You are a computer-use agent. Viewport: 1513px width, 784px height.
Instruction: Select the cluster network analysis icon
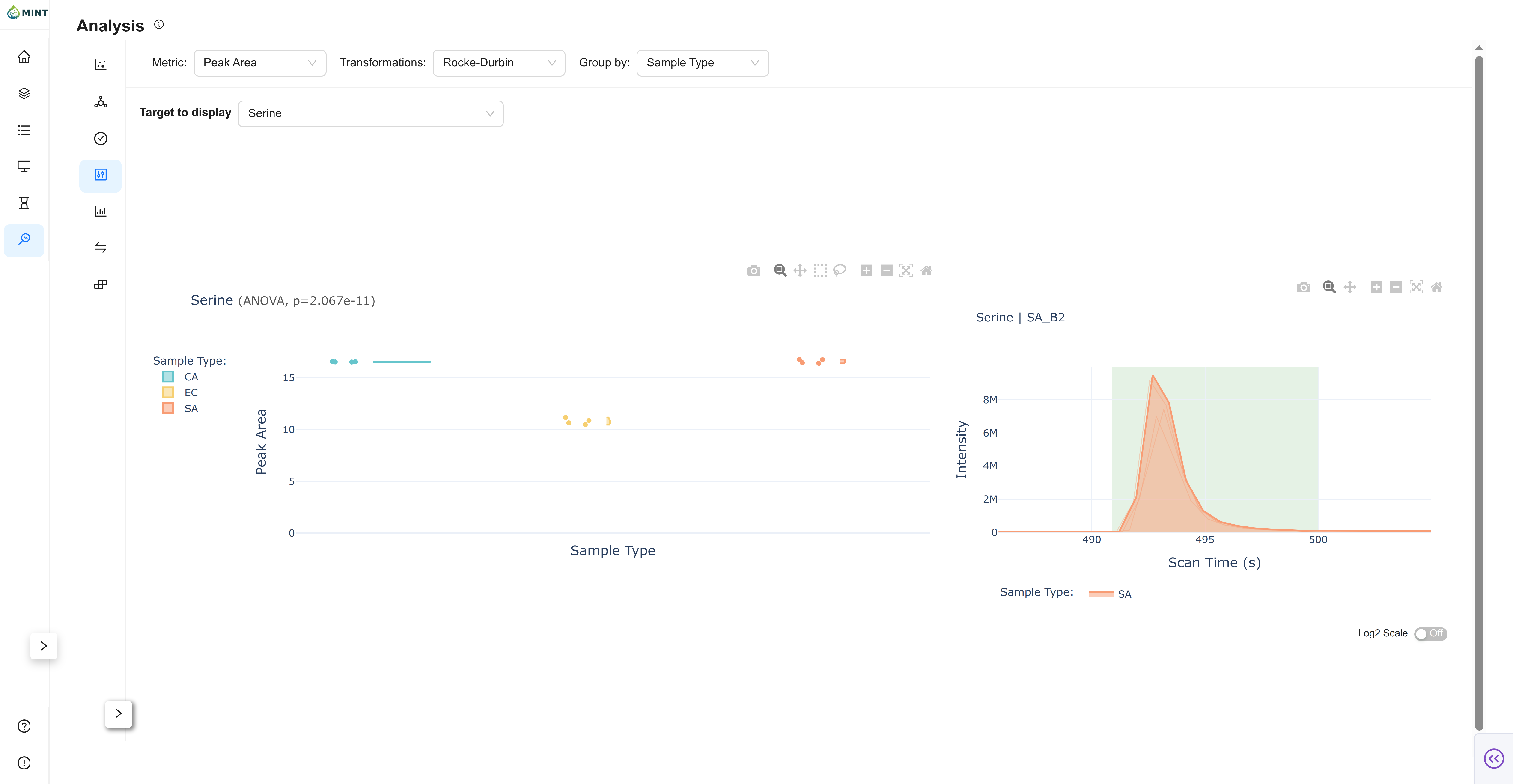pos(100,102)
